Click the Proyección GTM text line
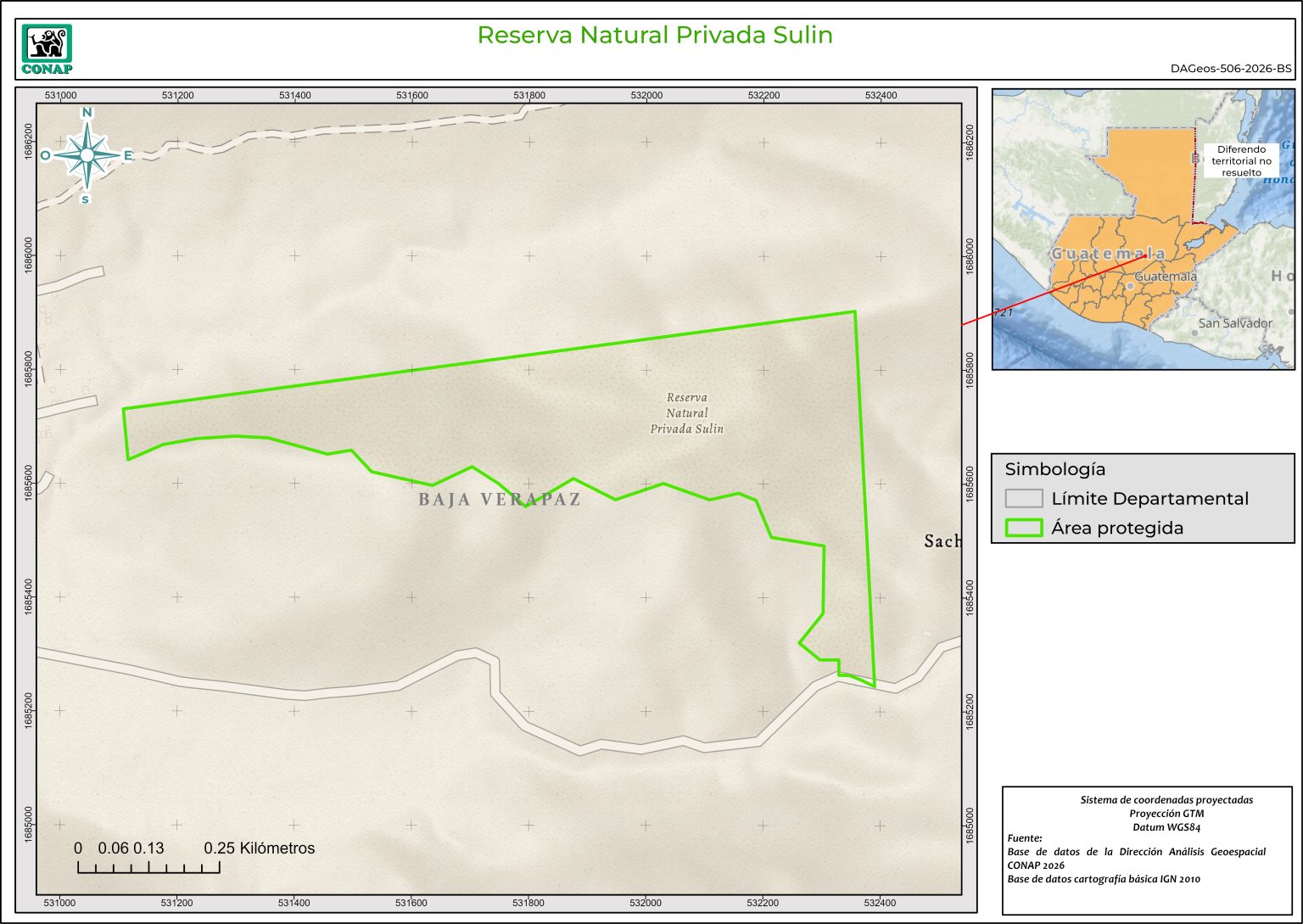 click(1166, 814)
